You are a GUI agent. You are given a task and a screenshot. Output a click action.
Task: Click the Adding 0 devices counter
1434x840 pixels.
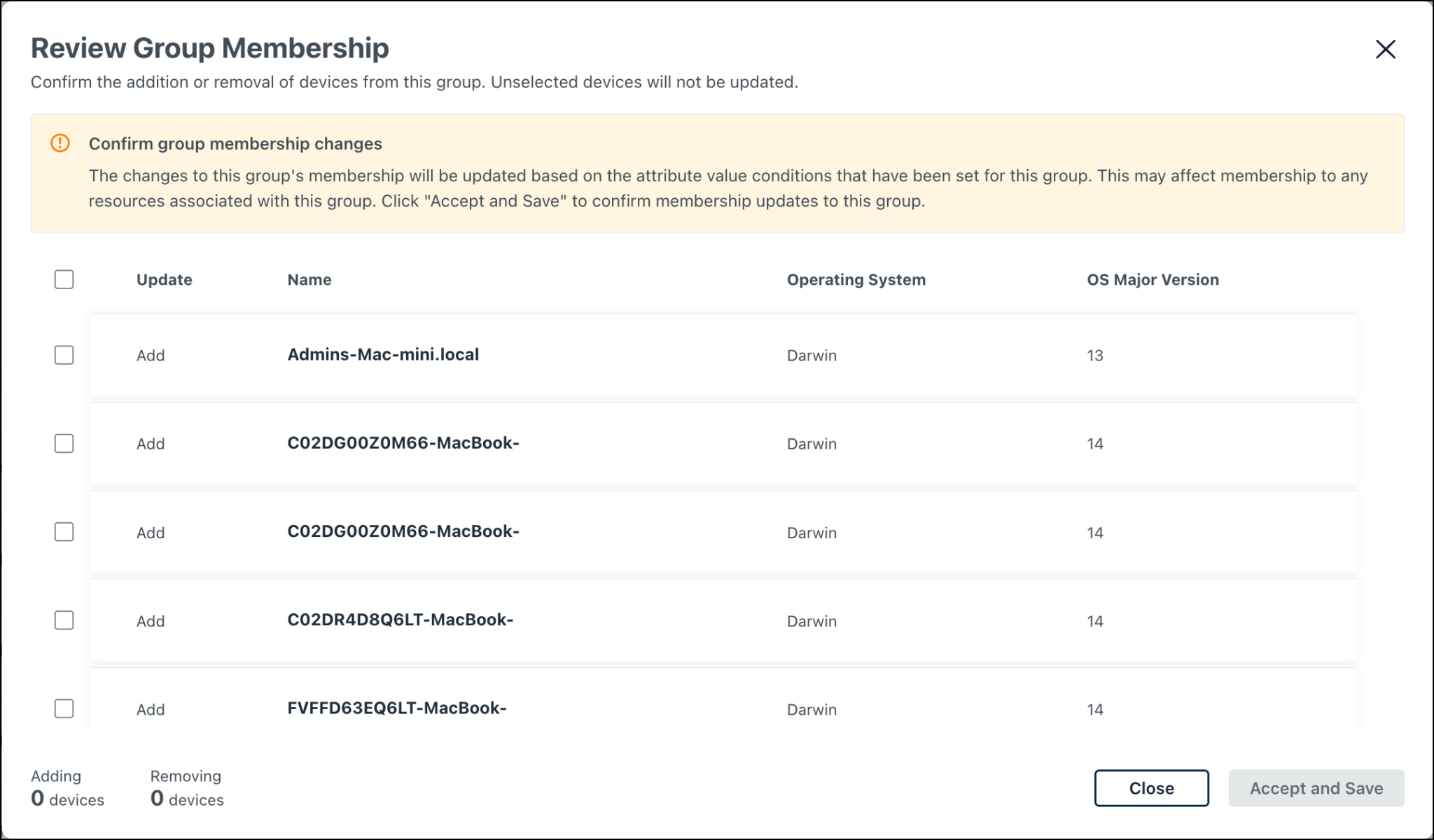pyautogui.click(x=67, y=787)
